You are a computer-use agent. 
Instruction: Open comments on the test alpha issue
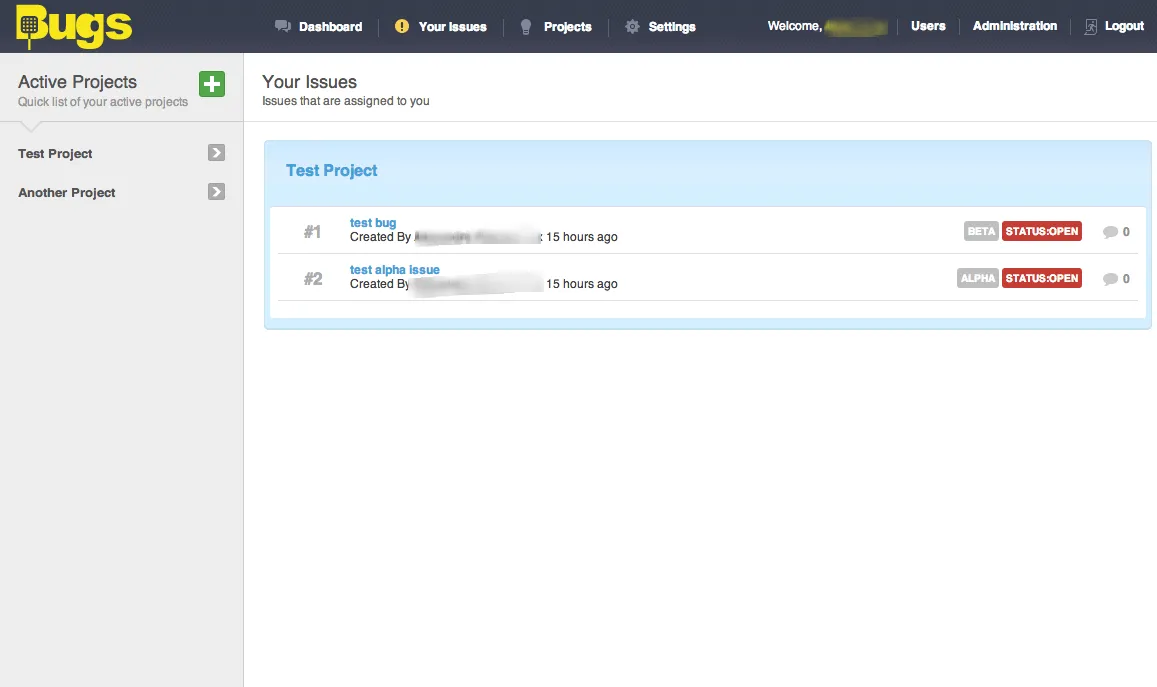click(x=1110, y=278)
